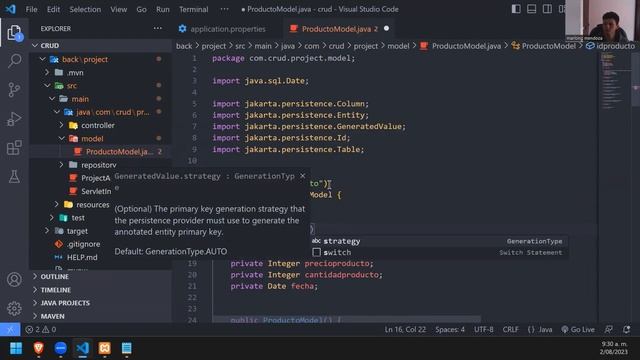Open the Selection menu
Screen dimensions: 640x360
click(x=85, y=9)
